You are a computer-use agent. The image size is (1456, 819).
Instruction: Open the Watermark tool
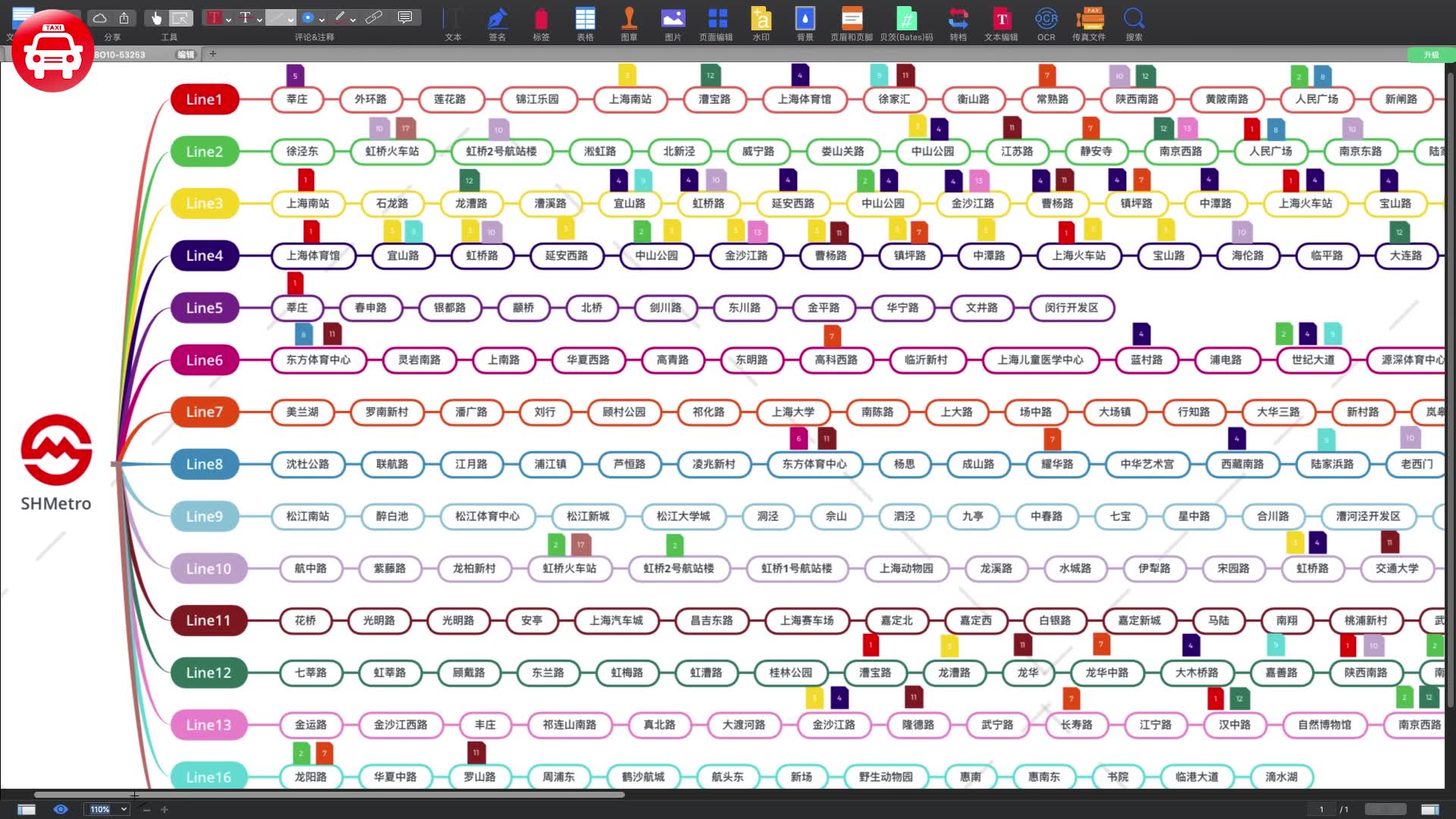(x=761, y=18)
